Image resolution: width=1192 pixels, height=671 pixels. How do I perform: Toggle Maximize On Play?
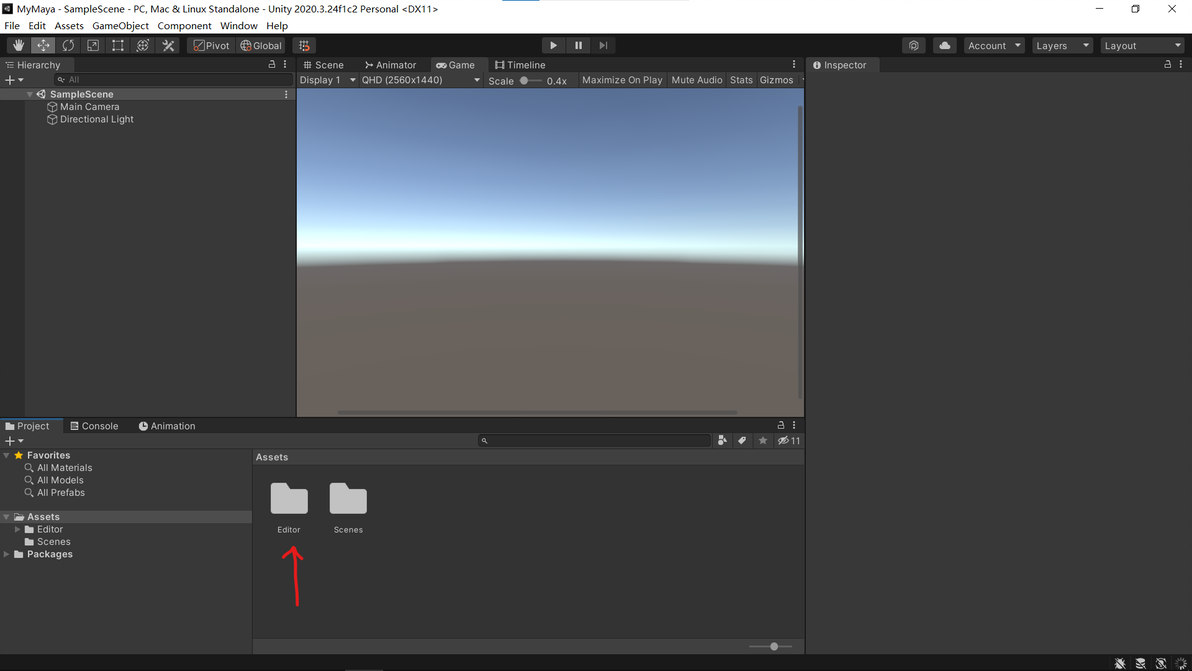622,80
